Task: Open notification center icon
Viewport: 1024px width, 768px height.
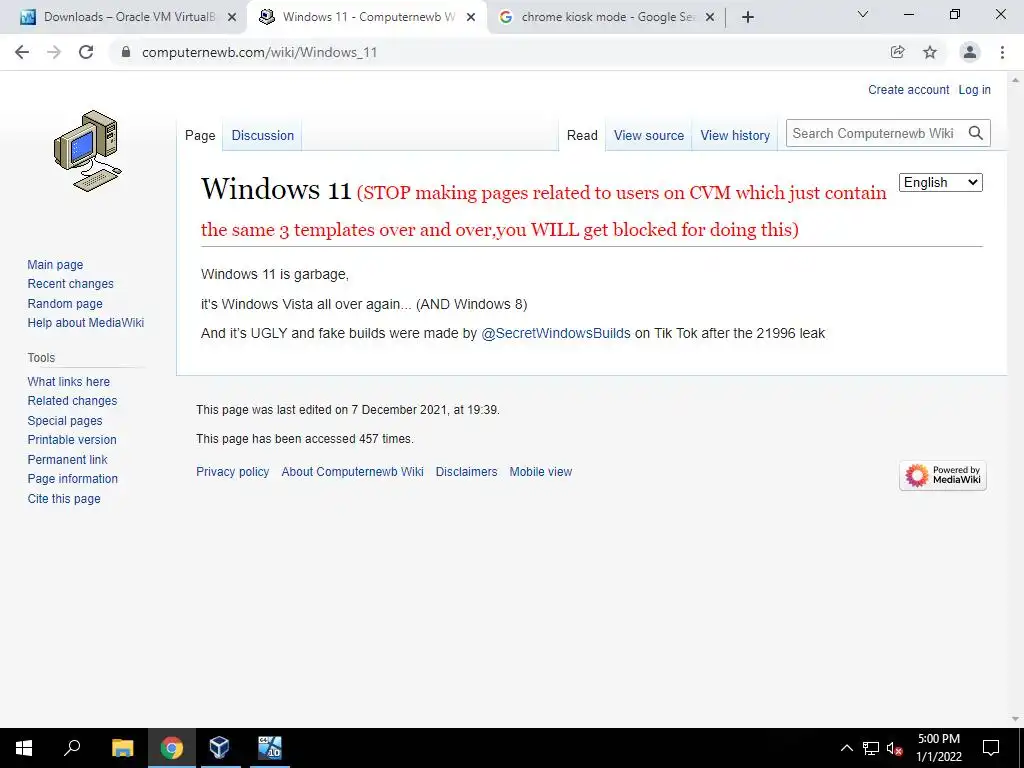Action: tap(991, 748)
